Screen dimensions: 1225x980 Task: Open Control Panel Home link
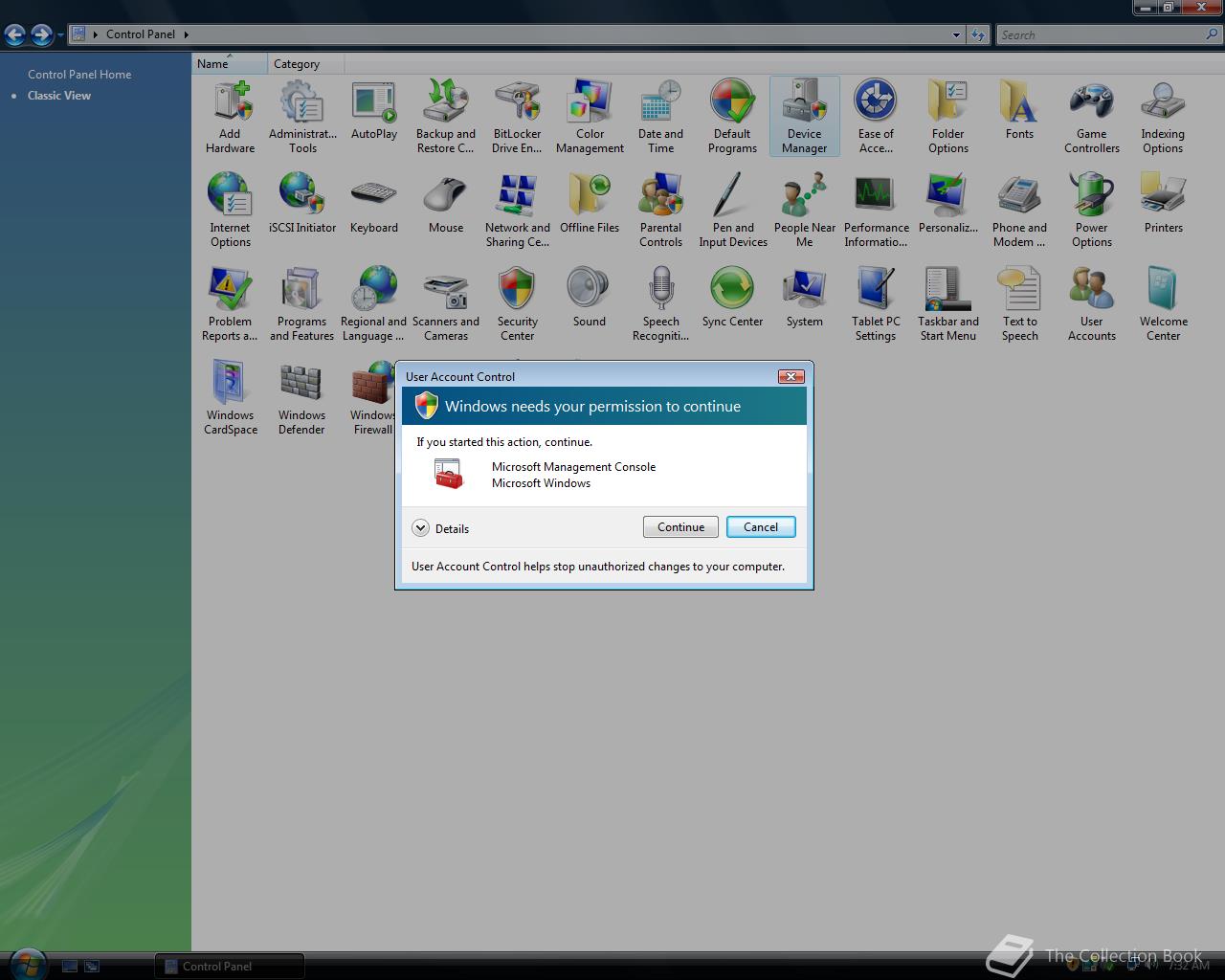[x=79, y=75]
